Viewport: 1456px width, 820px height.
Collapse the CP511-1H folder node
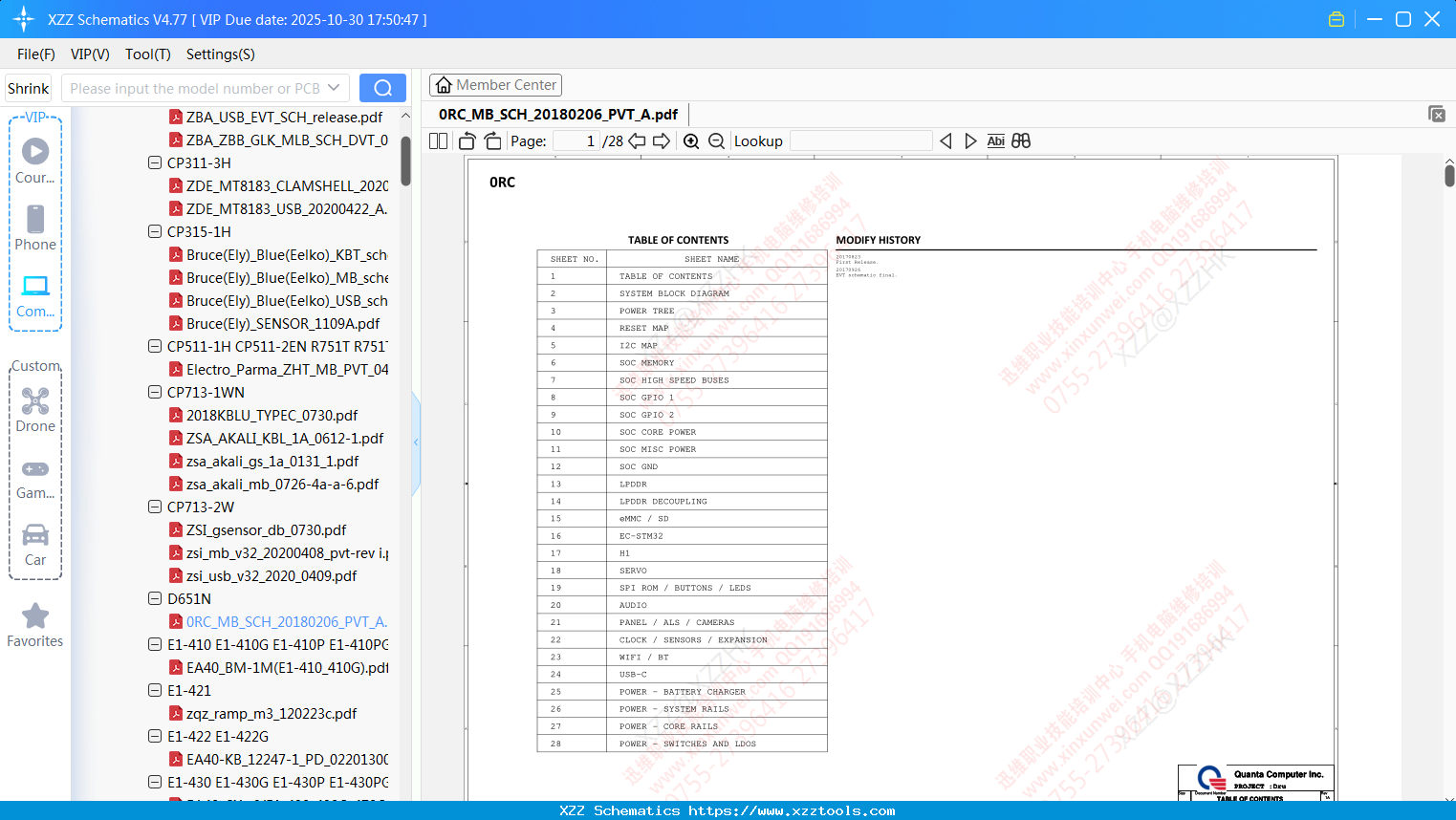tap(155, 346)
